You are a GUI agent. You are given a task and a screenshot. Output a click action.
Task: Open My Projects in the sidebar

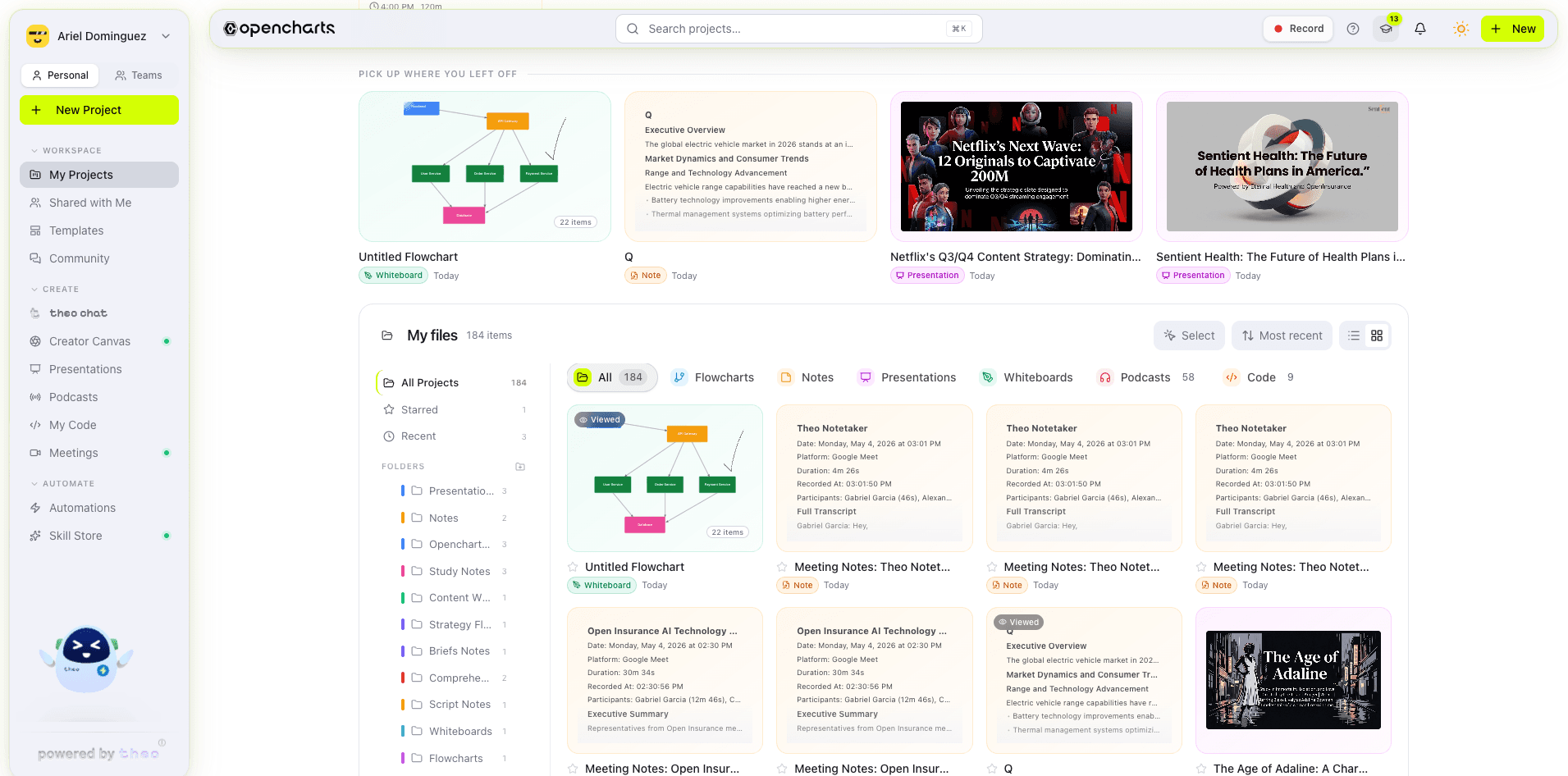coord(99,175)
